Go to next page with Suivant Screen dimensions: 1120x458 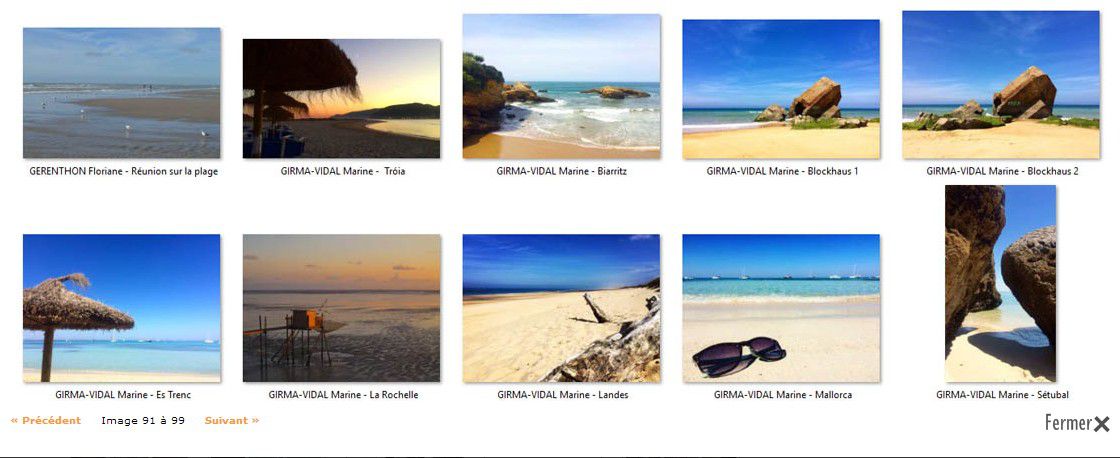point(232,421)
